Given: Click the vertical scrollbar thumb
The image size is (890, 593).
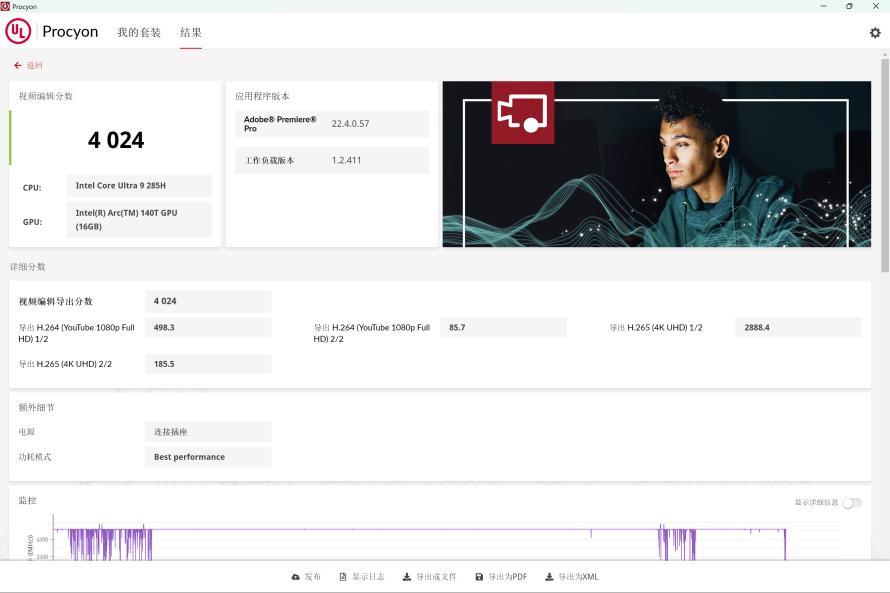Looking at the screenshot, I should 884,165.
